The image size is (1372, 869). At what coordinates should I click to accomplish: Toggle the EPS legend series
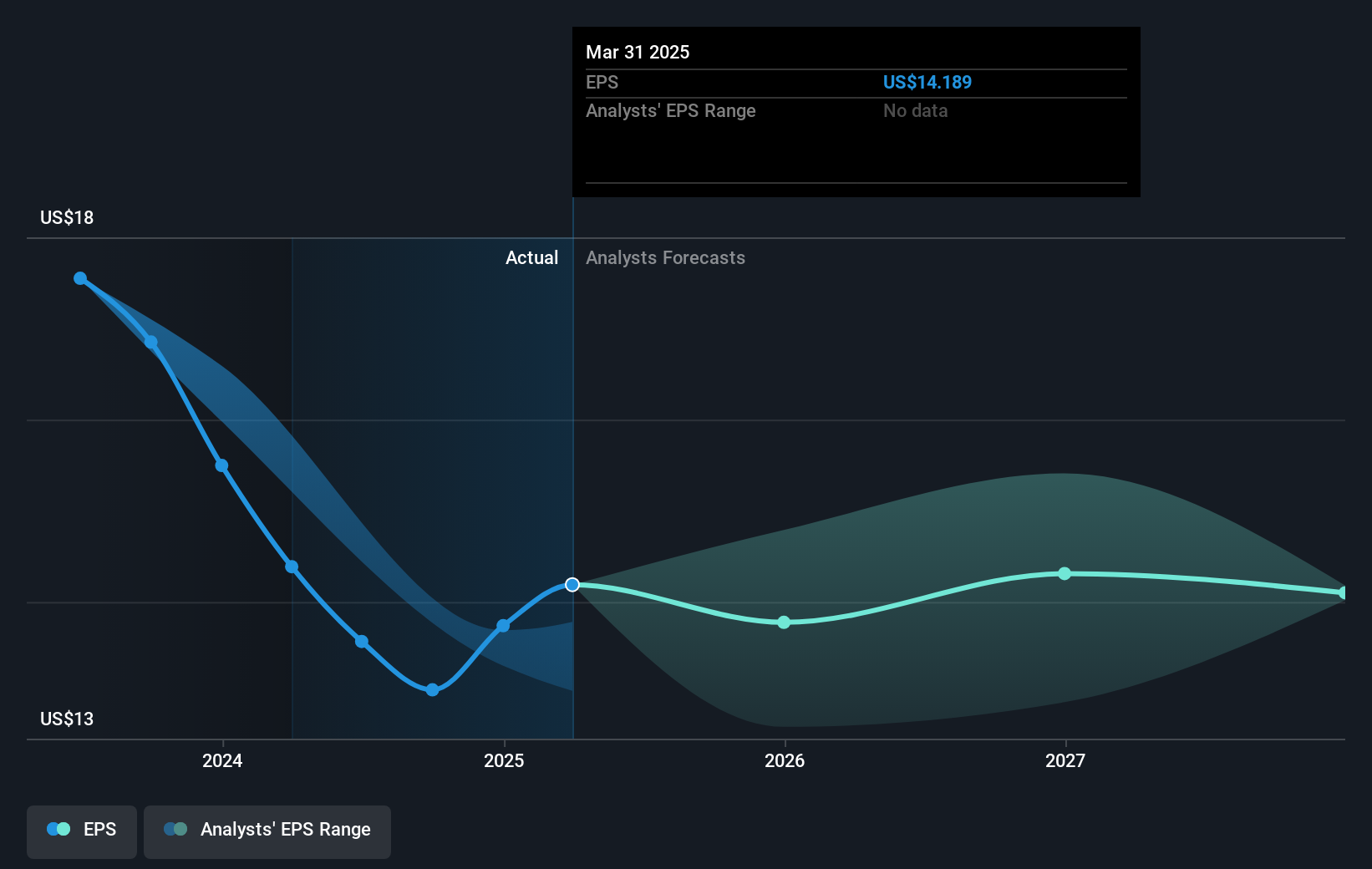82,831
